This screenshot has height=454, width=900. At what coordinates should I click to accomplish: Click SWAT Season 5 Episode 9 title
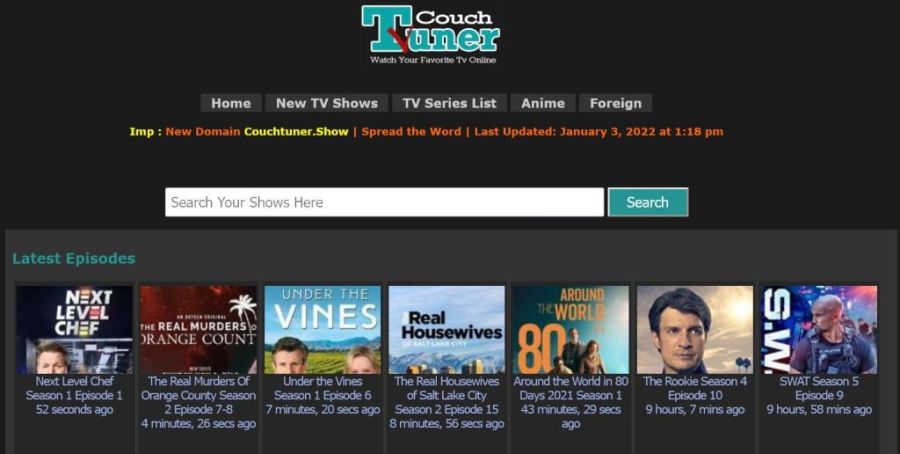(819, 388)
